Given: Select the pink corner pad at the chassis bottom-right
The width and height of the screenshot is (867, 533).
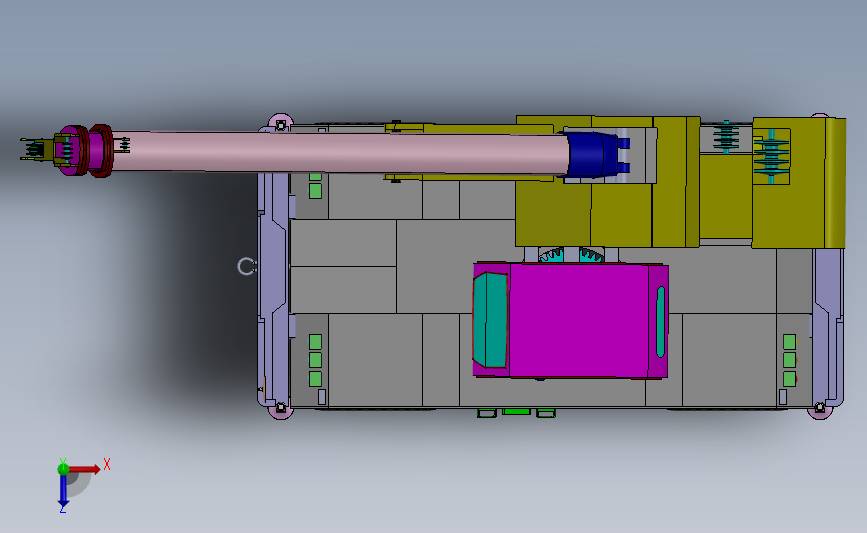Looking at the screenshot, I should click(820, 410).
